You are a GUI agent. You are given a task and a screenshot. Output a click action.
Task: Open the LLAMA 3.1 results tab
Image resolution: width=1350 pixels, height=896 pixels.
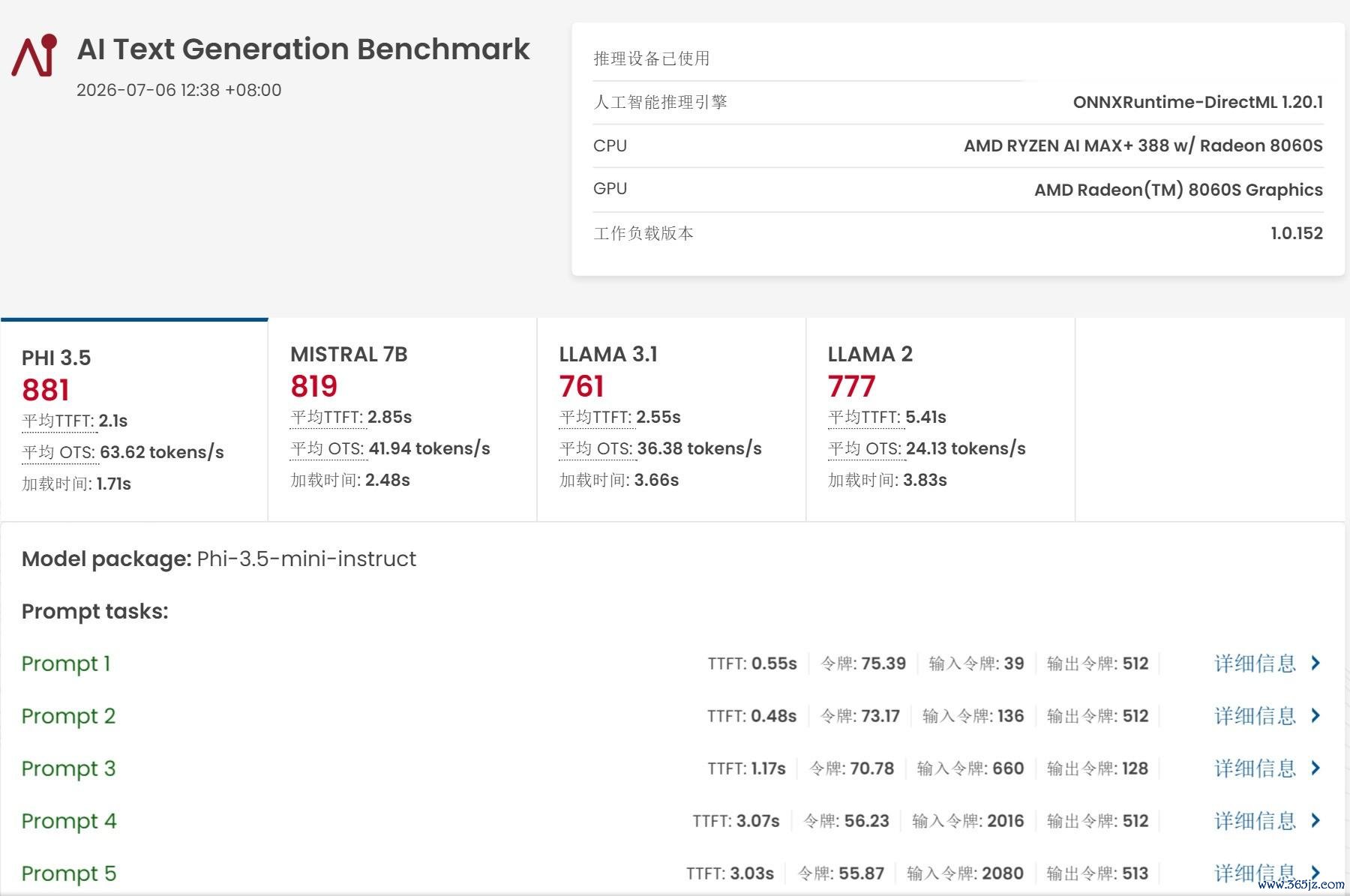coord(671,419)
